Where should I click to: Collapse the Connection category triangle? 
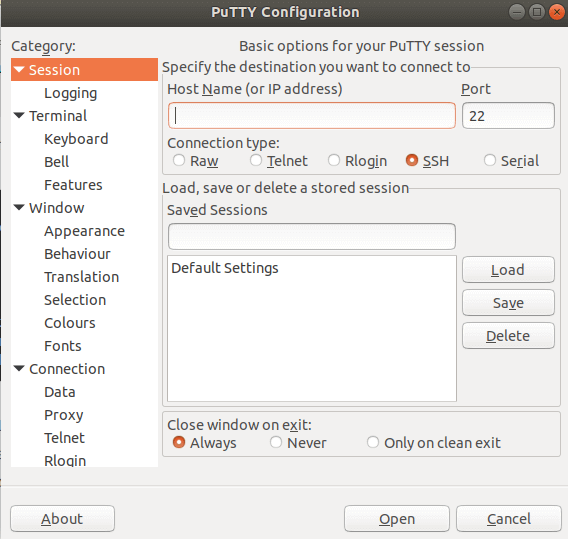click(x=19, y=369)
